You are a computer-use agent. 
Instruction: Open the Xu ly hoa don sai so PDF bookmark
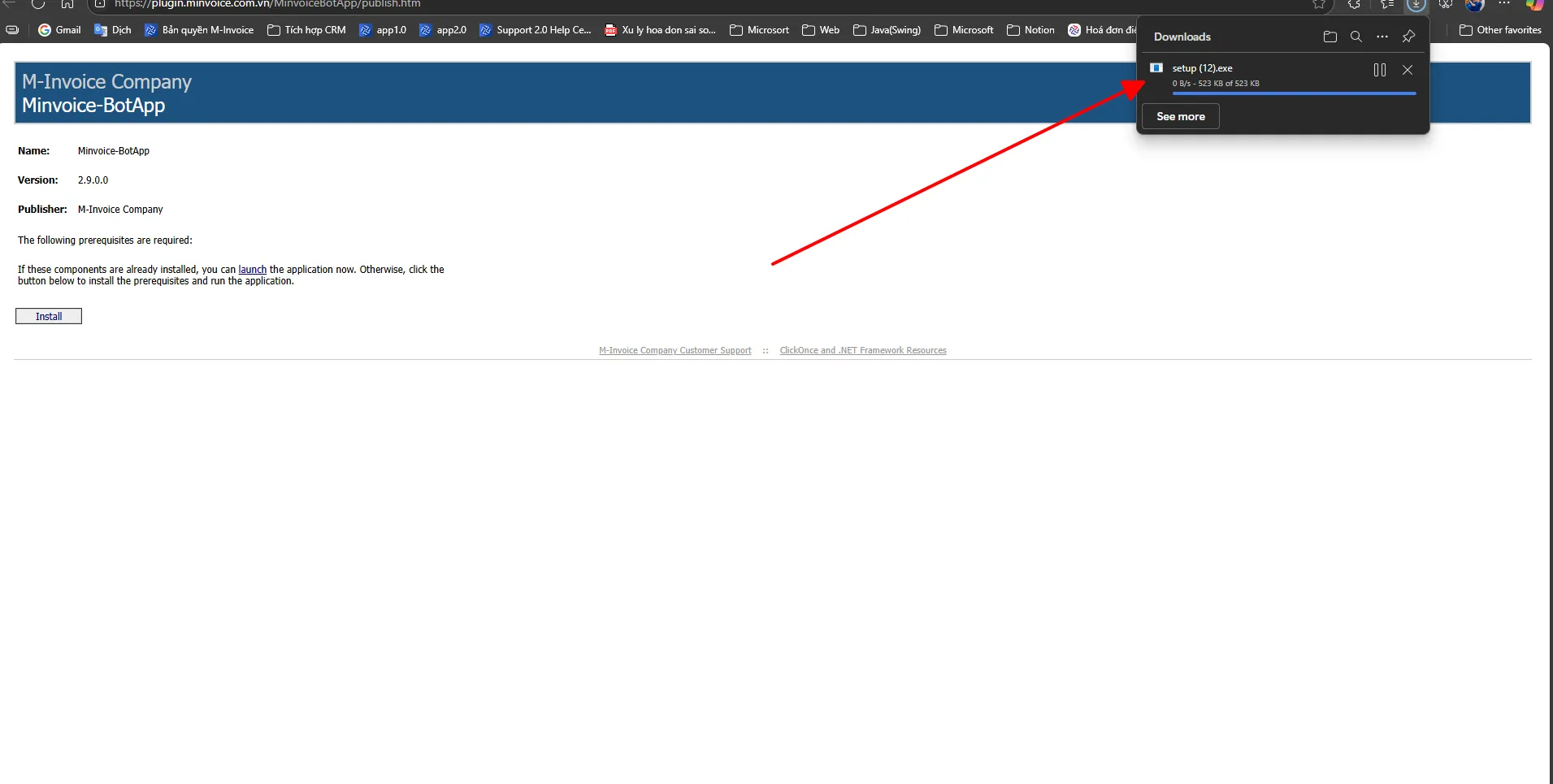pyautogui.click(x=661, y=30)
